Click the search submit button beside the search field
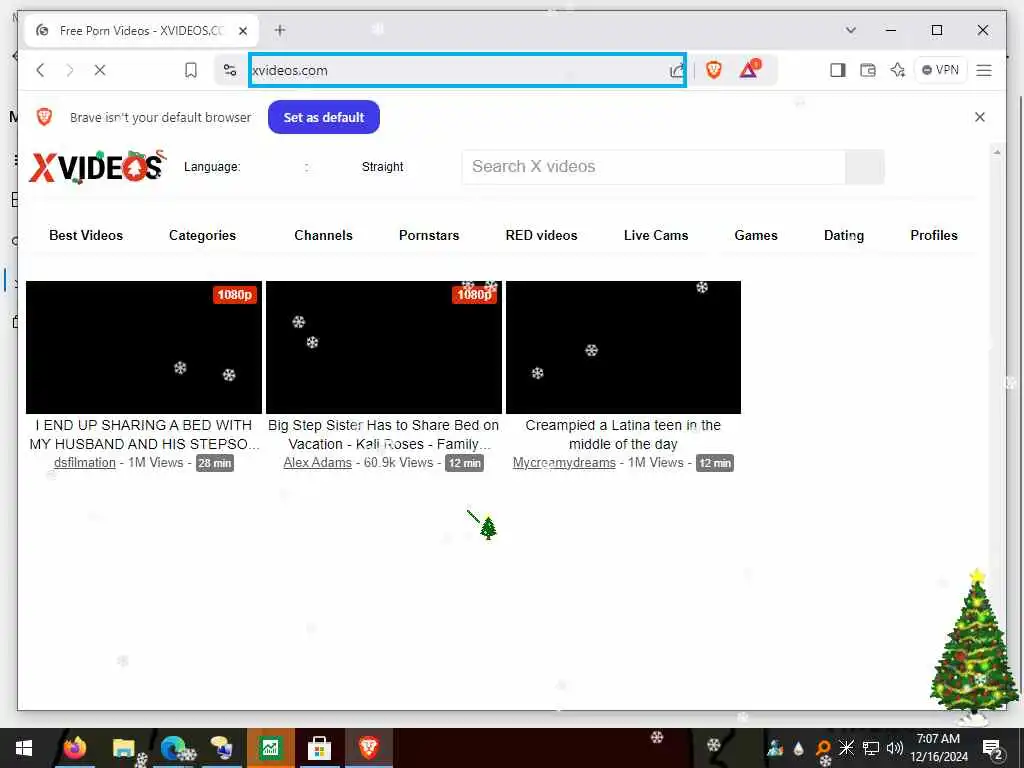This screenshot has width=1024, height=768. click(865, 167)
